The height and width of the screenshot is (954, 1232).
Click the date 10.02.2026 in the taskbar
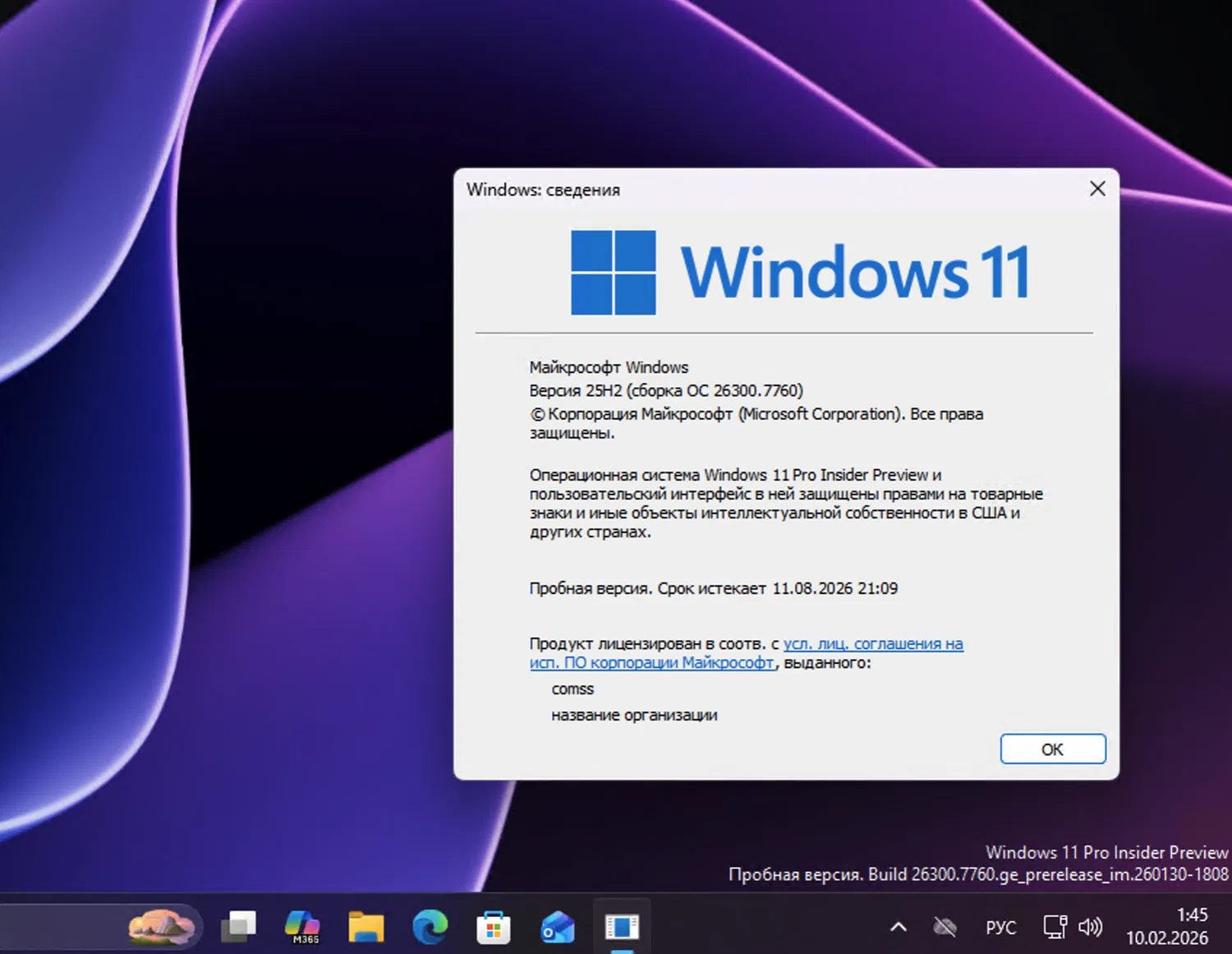pos(1183,936)
